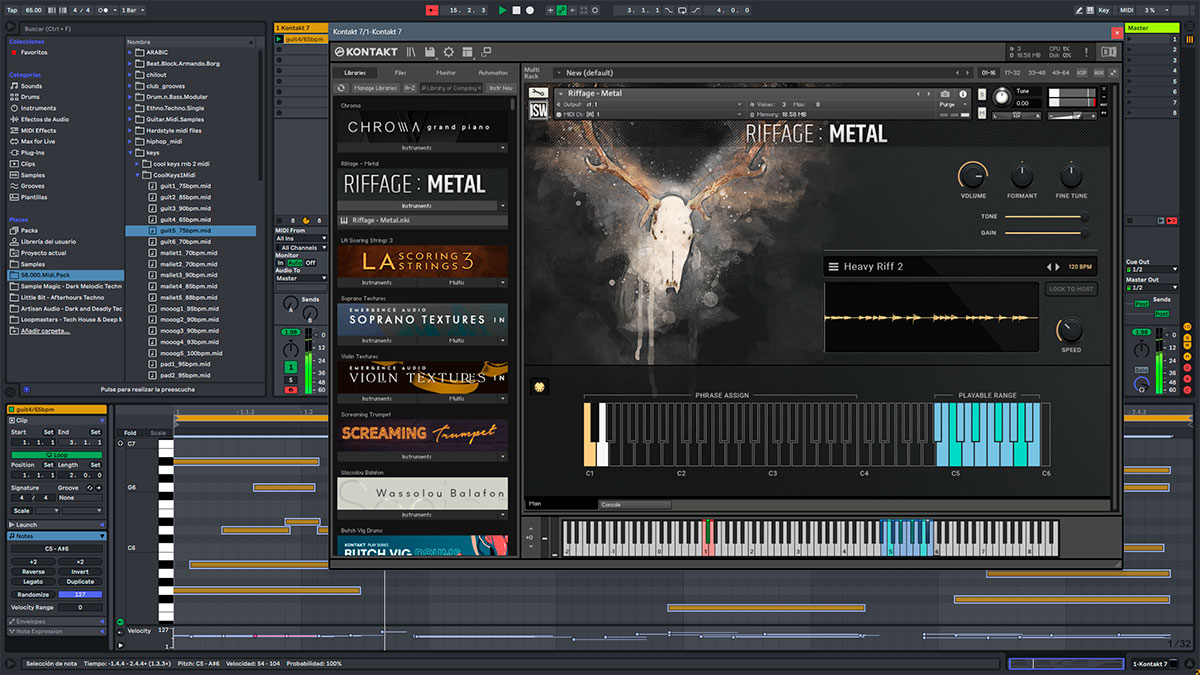Switch to the Libraries tab in Kontakt
Screen dimensions: 1200x675
(x=355, y=73)
